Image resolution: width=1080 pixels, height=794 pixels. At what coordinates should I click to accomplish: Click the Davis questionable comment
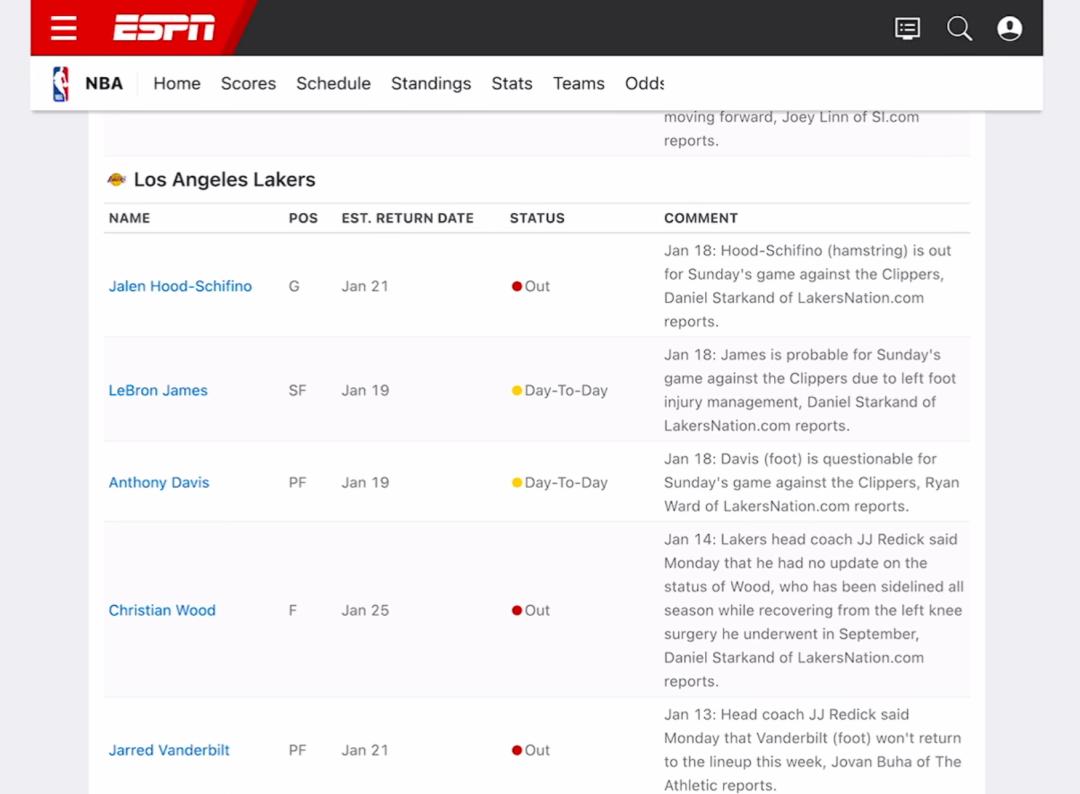point(811,482)
